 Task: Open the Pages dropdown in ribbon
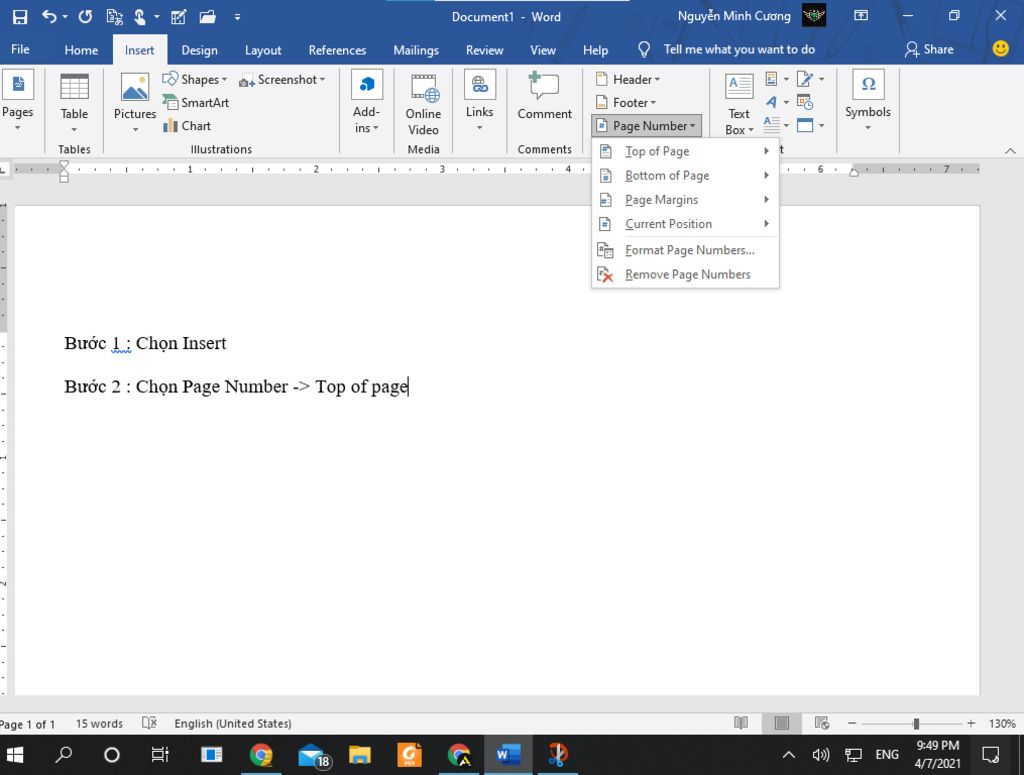[x=18, y=101]
